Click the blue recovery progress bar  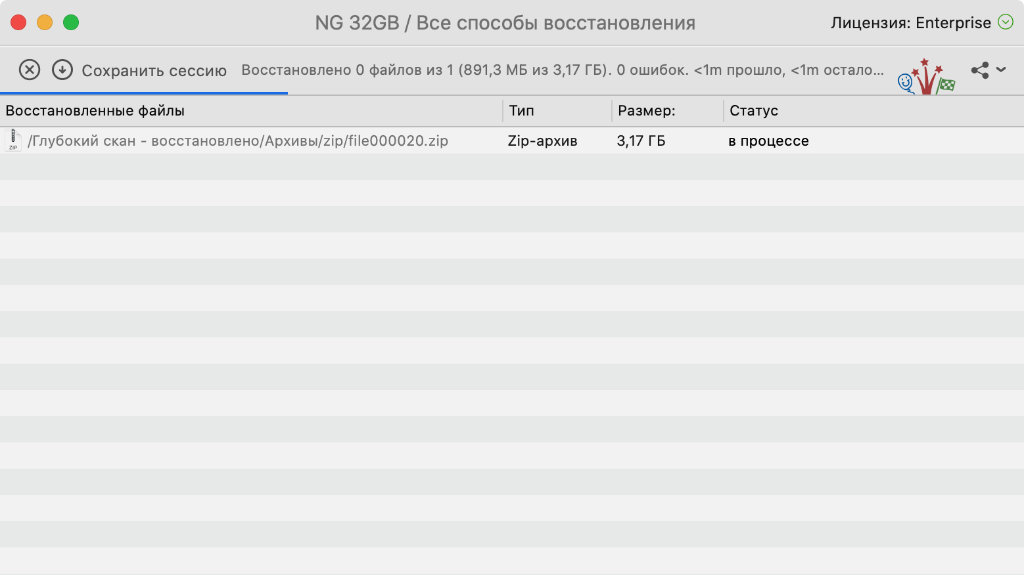[144, 93]
